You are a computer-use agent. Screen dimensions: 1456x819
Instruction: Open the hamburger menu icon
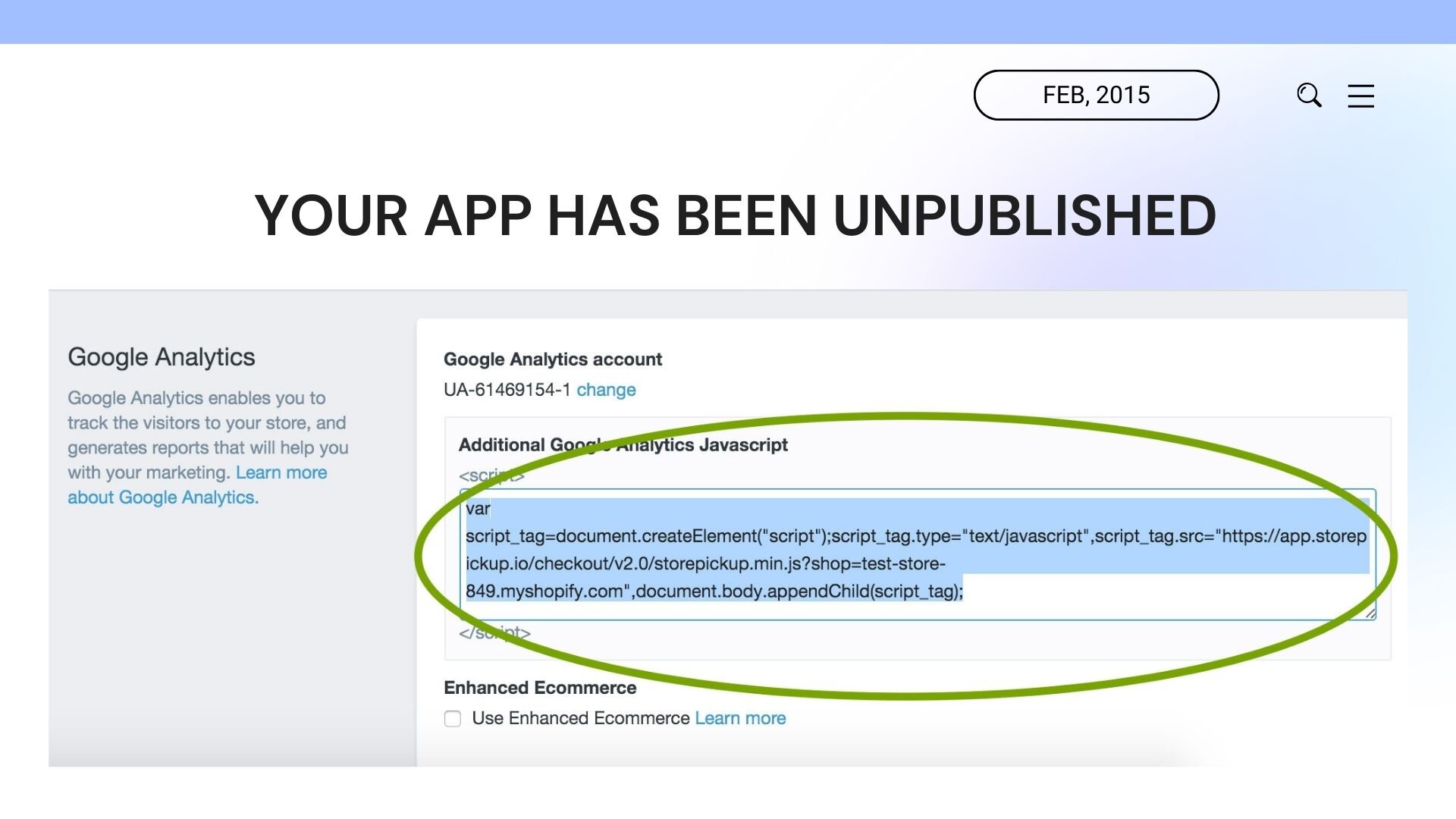(x=1360, y=96)
